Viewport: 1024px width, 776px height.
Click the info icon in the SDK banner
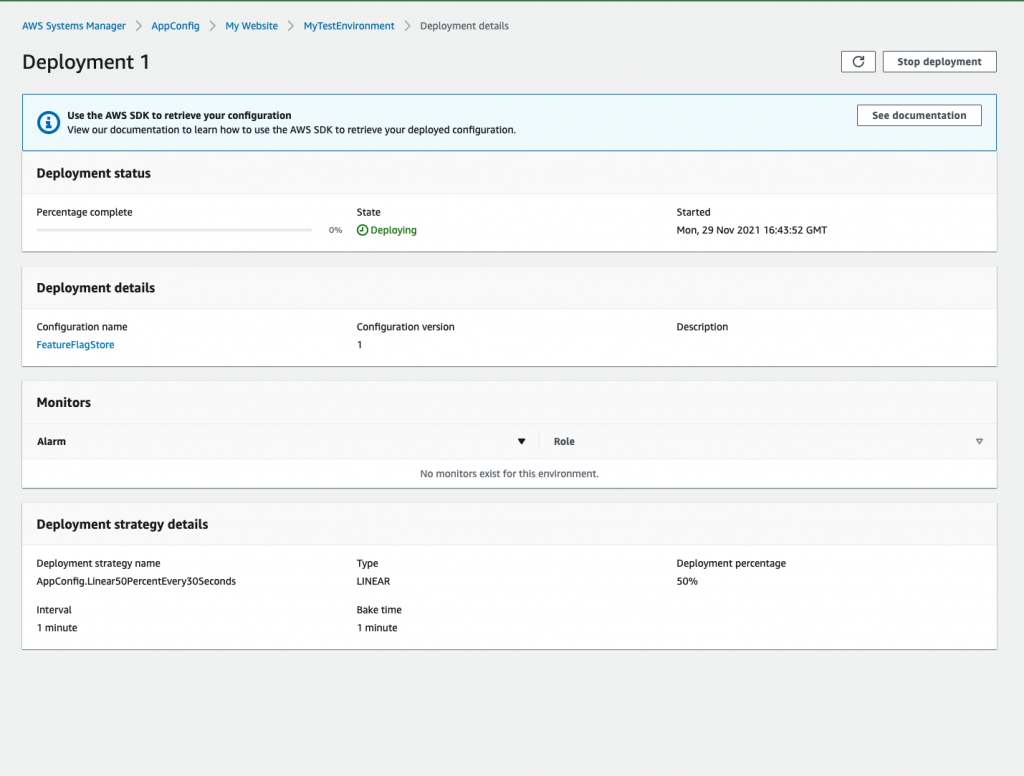coord(49,123)
